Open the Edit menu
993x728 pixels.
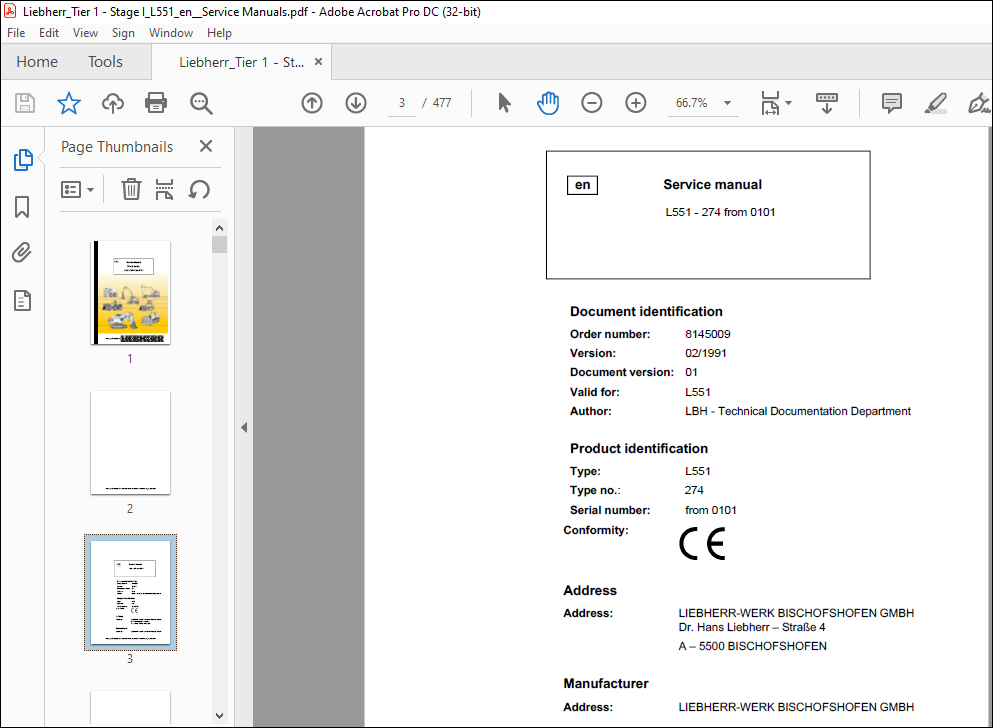tap(49, 33)
